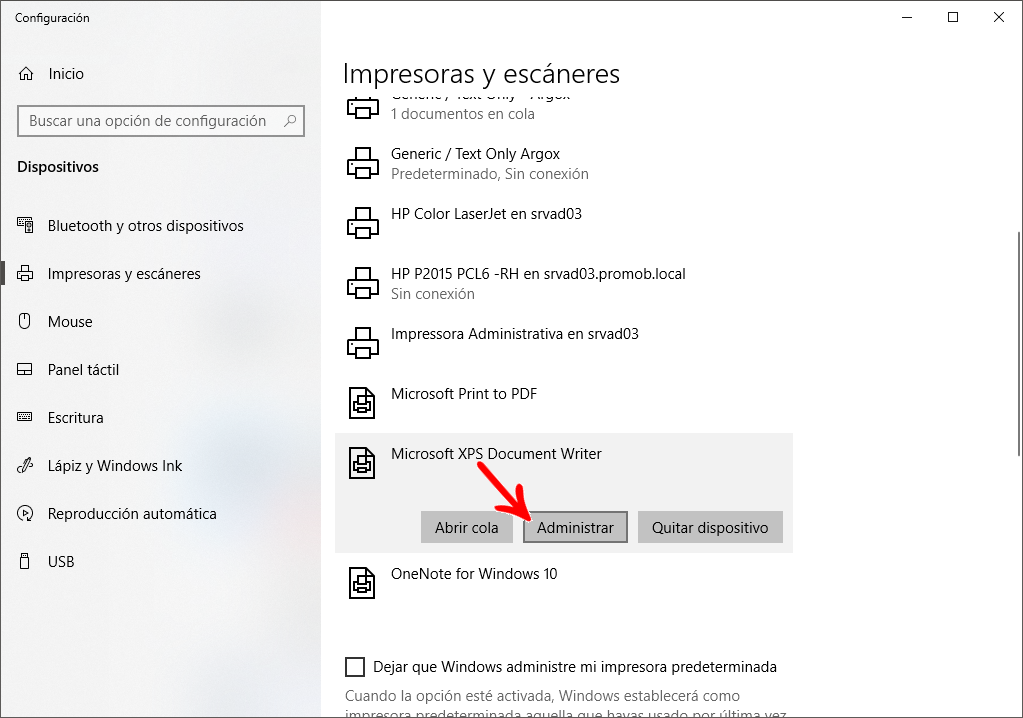Screen dimensions: 1023x718
Task: Click the Mouse icon in sidebar
Action: (x=25, y=322)
